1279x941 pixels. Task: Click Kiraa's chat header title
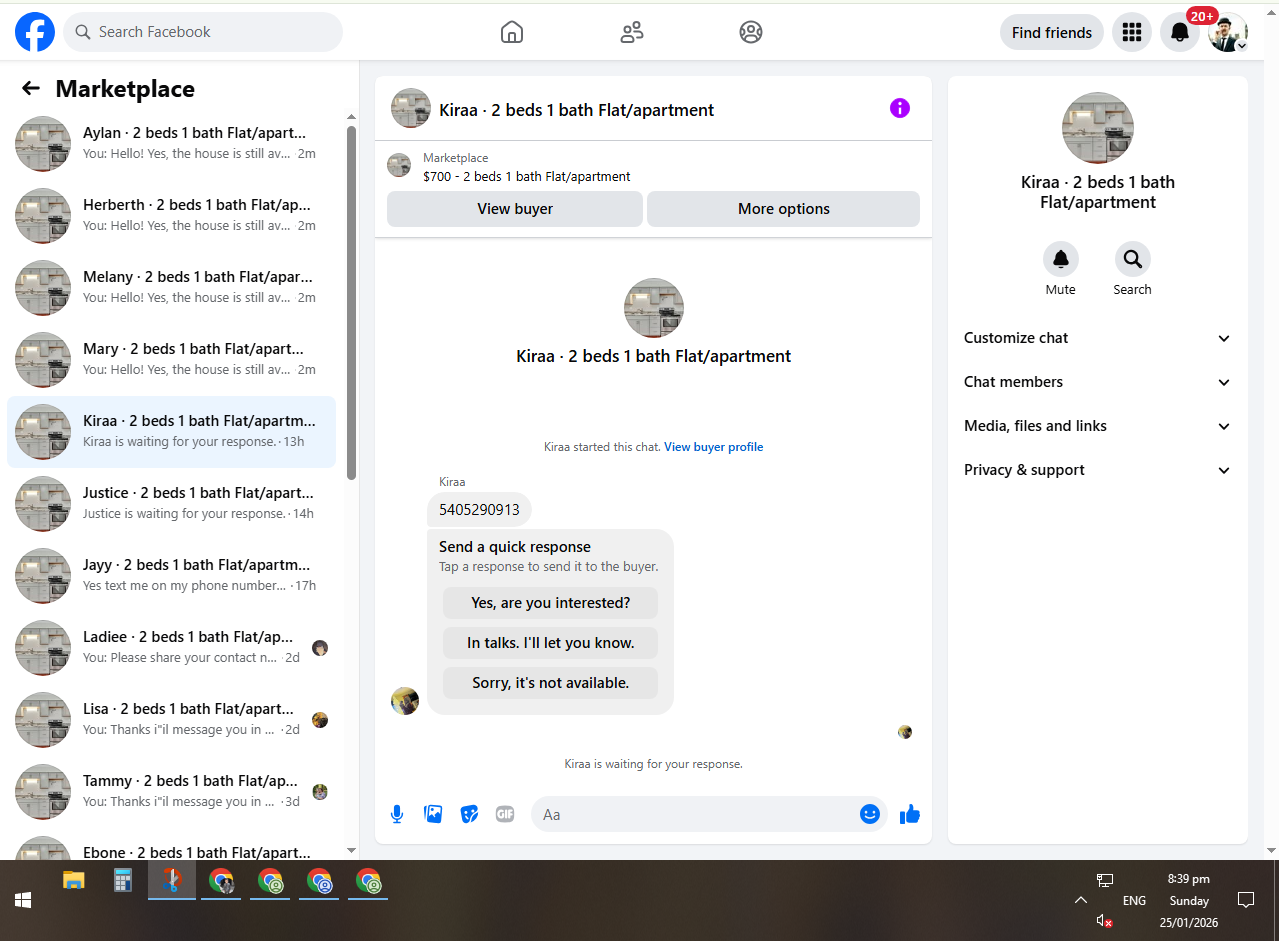(x=577, y=110)
